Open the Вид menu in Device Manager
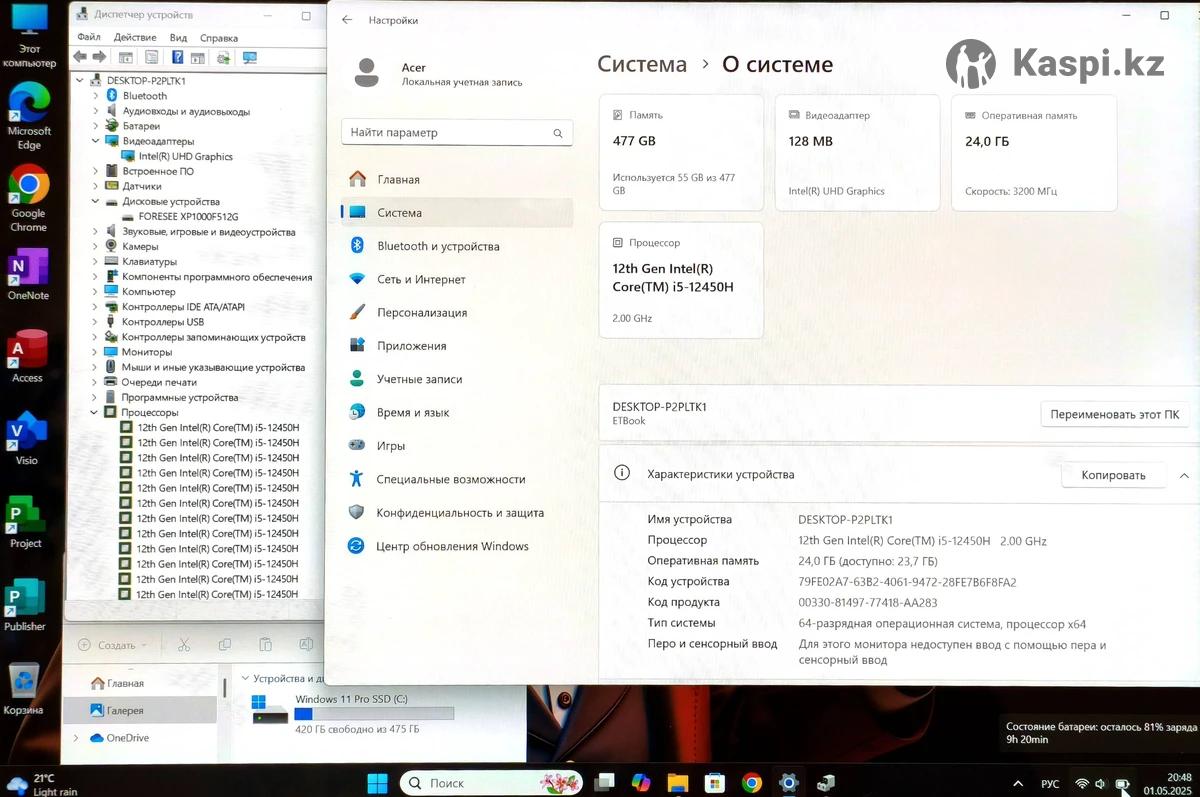1200x797 pixels. coord(178,37)
